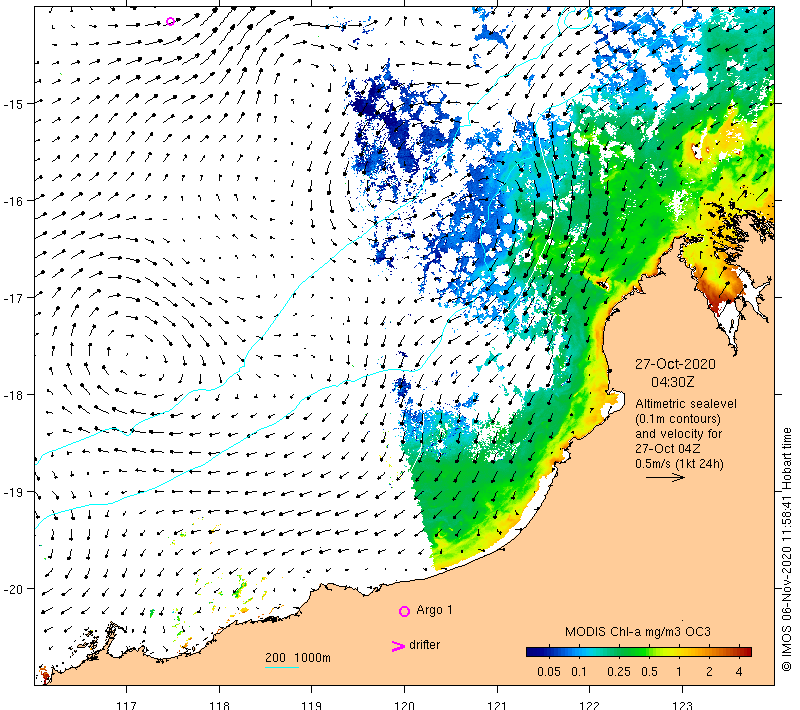Click the latitude axis label -20
Image resolution: width=800 pixels, height=710 pixels.
tap(13, 589)
